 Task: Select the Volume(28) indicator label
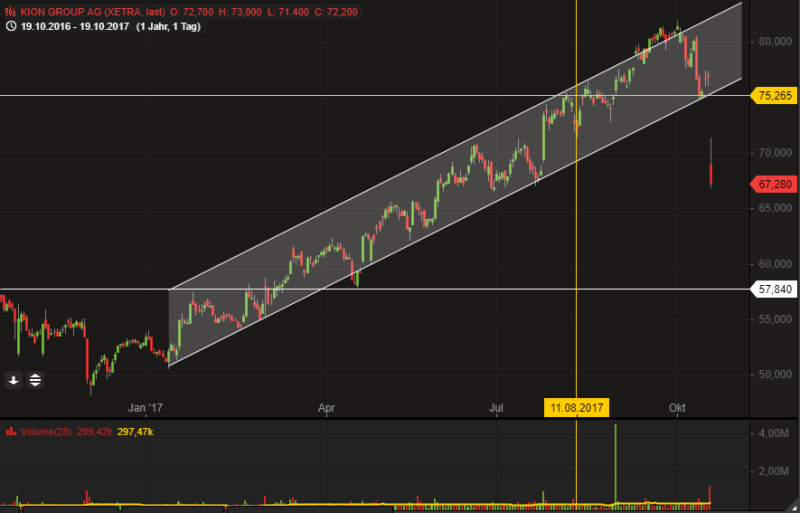pyautogui.click(x=46, y=432)
